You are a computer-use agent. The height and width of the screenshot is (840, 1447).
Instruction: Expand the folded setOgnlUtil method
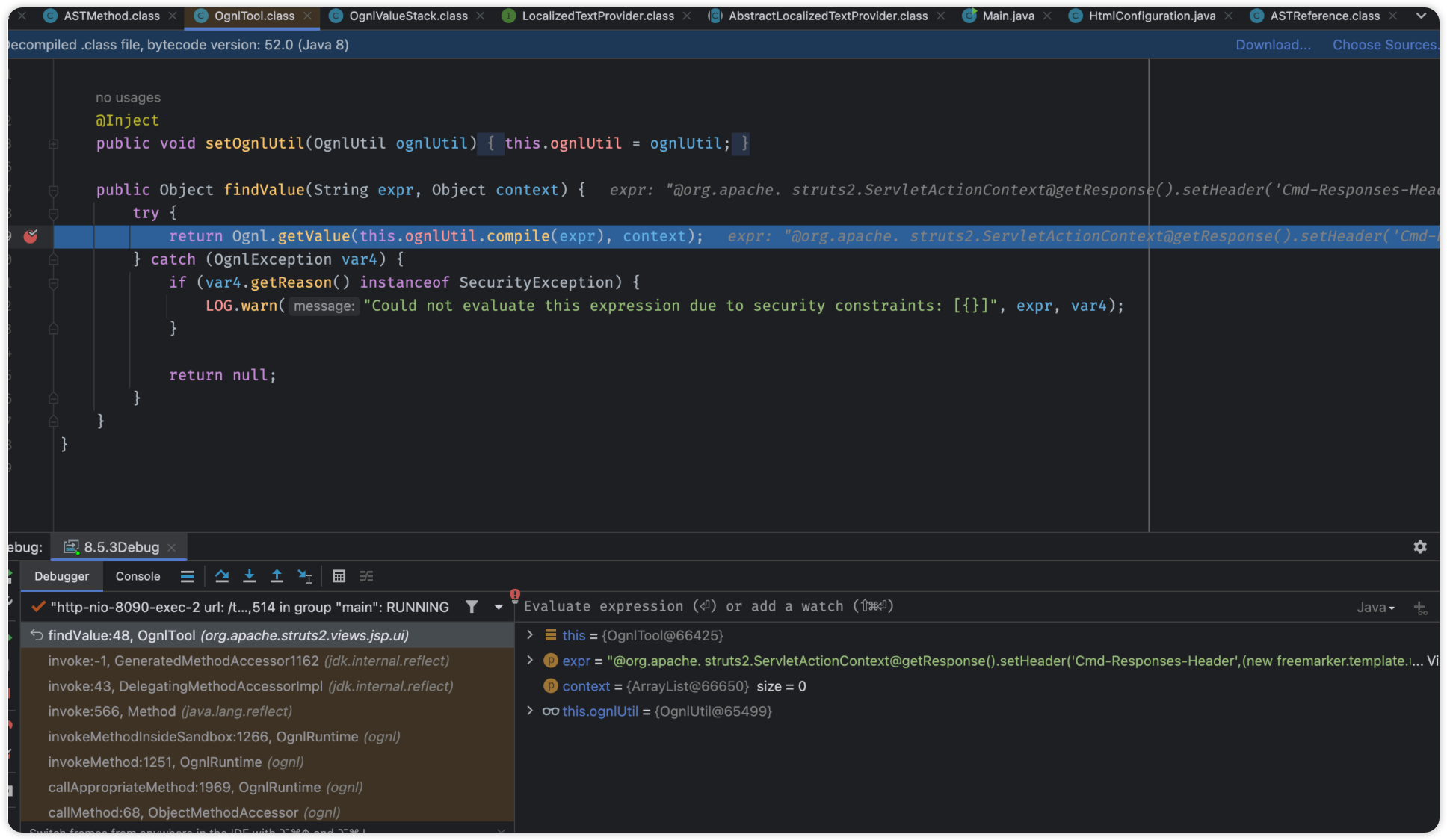[53, 143]
